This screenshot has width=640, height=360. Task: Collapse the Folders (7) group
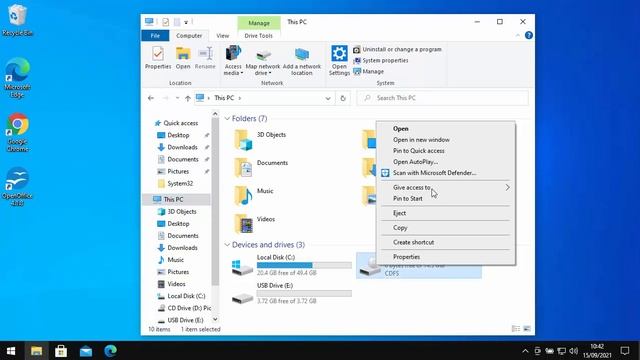click(x=227, y=118)
